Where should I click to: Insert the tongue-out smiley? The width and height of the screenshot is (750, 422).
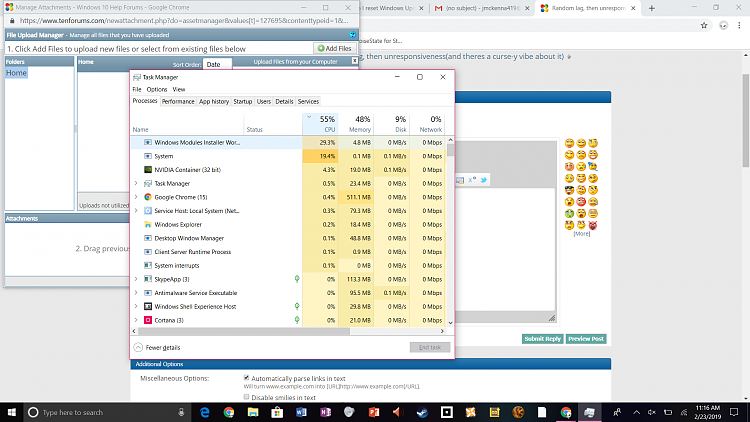pyautogui.click(x=569, y=143)
